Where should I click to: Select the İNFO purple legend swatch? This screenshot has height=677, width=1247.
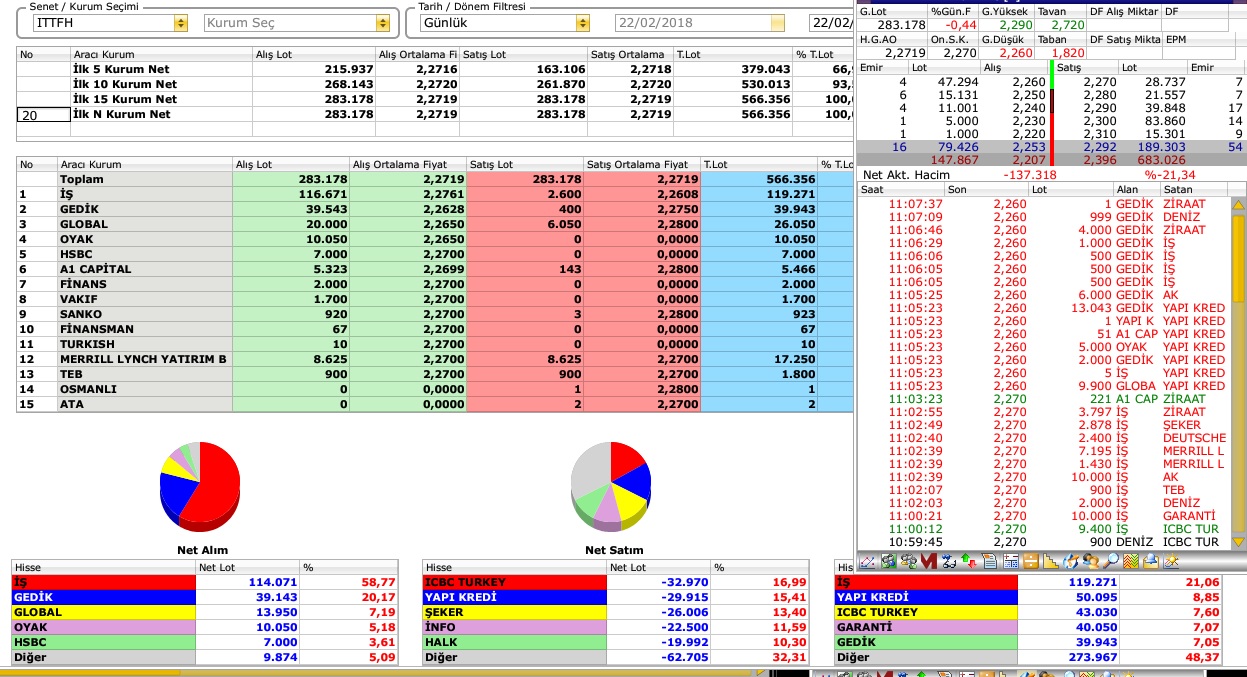(515, 627)
